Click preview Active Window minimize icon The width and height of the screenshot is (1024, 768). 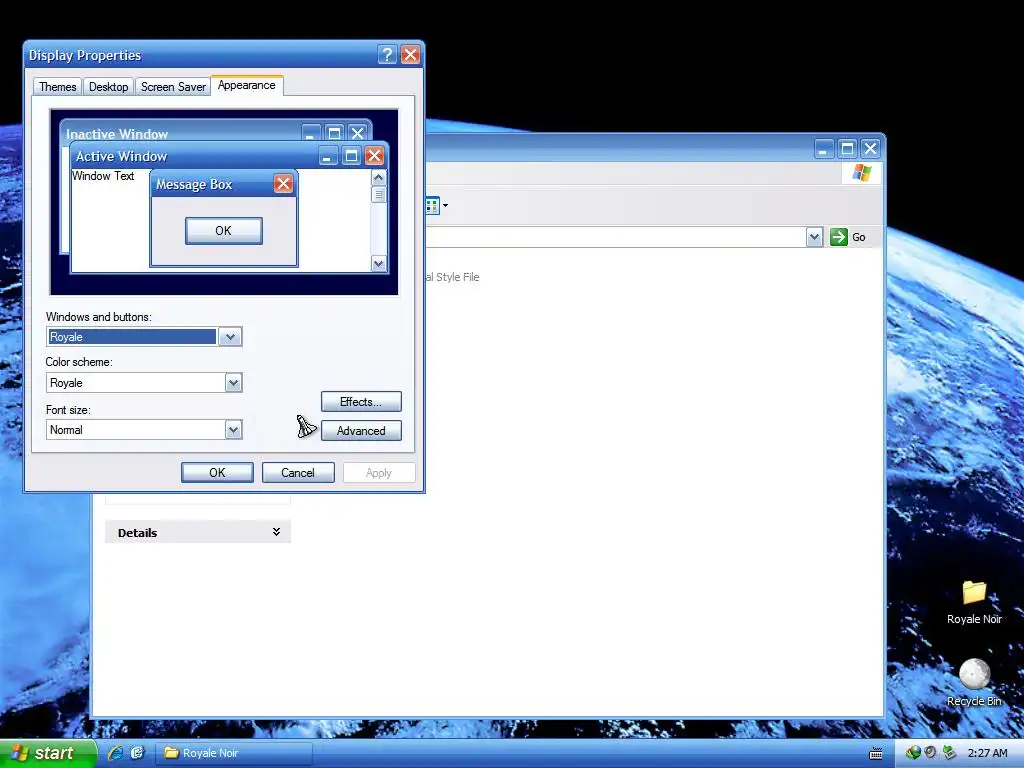coord(328,155)
